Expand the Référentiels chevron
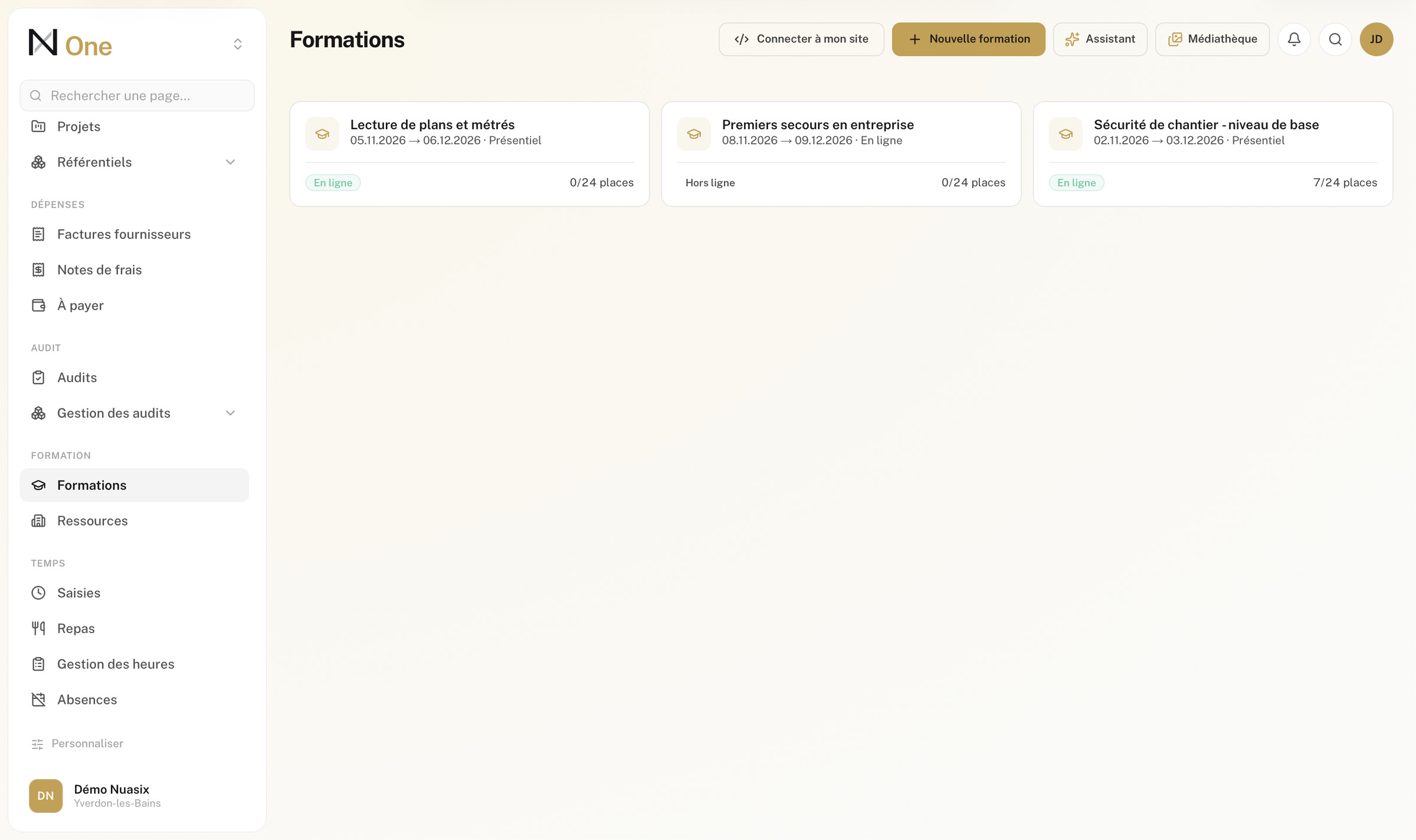 coord(230,162)
